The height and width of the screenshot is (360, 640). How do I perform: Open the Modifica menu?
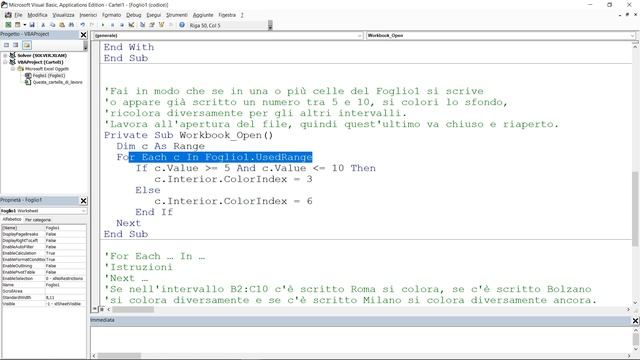tap(37, 15)
